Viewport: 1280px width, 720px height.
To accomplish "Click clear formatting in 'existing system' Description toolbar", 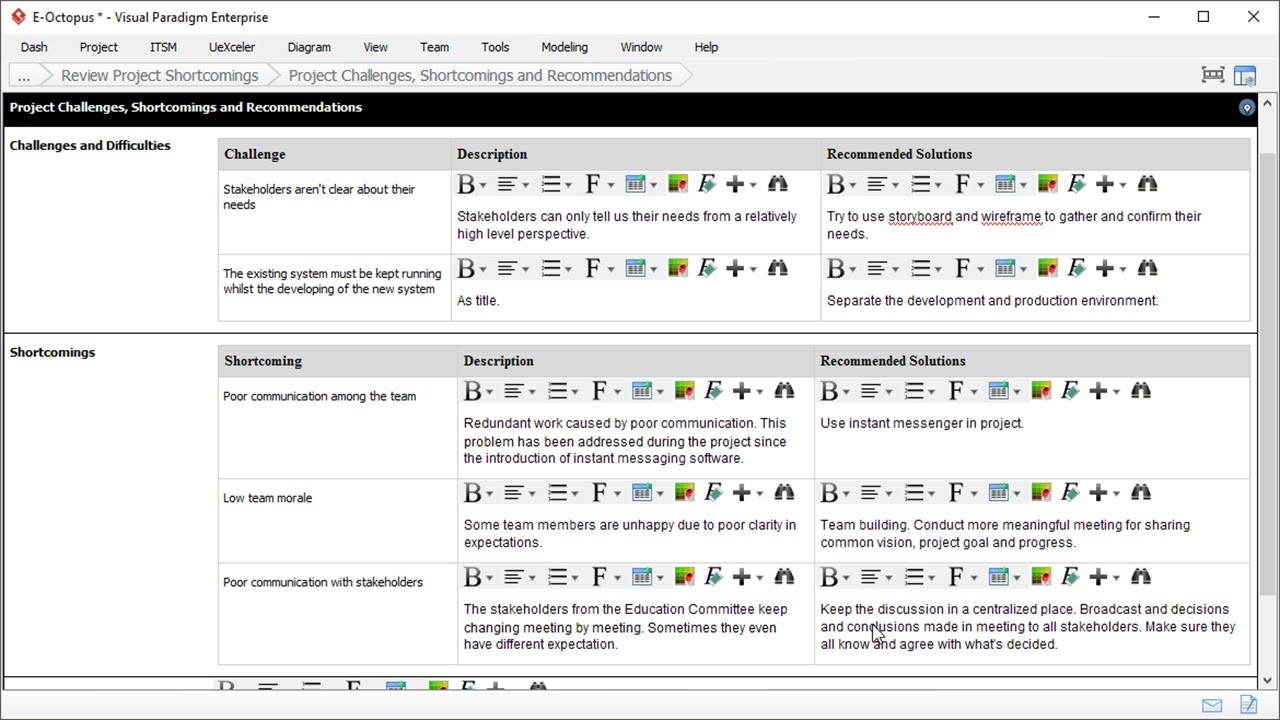I will (707, 268).
